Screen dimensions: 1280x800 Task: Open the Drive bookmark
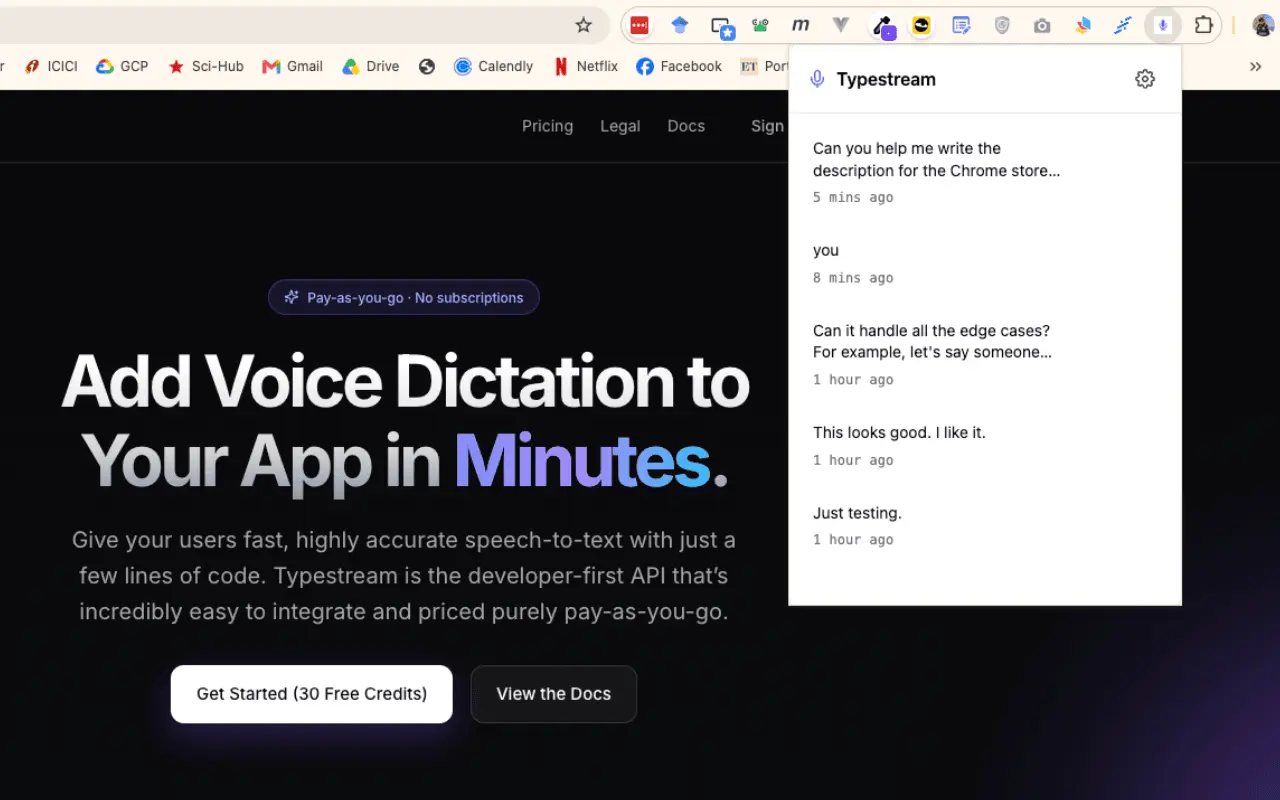[x=370, y=67]
